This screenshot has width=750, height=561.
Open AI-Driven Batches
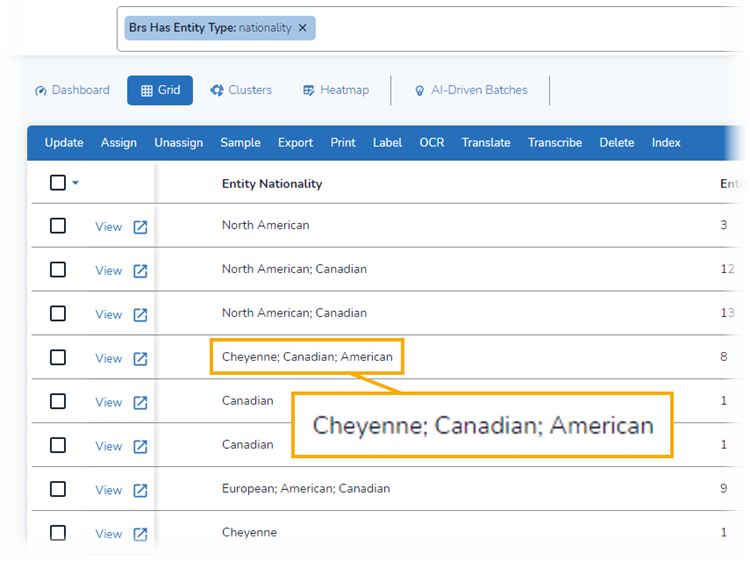click(x=471, y=90)
